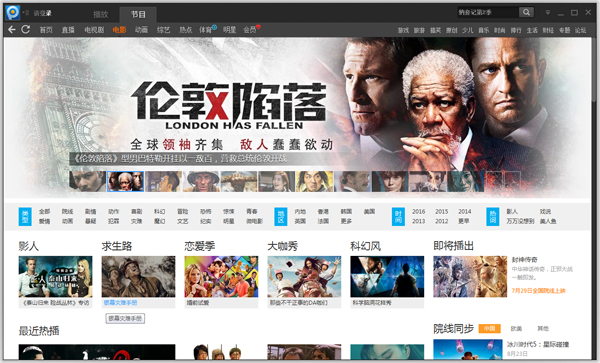The height and width of the screenshot is (363, 600).
Task: Filter movies by 科幻 genre
Action: point(160,212)
